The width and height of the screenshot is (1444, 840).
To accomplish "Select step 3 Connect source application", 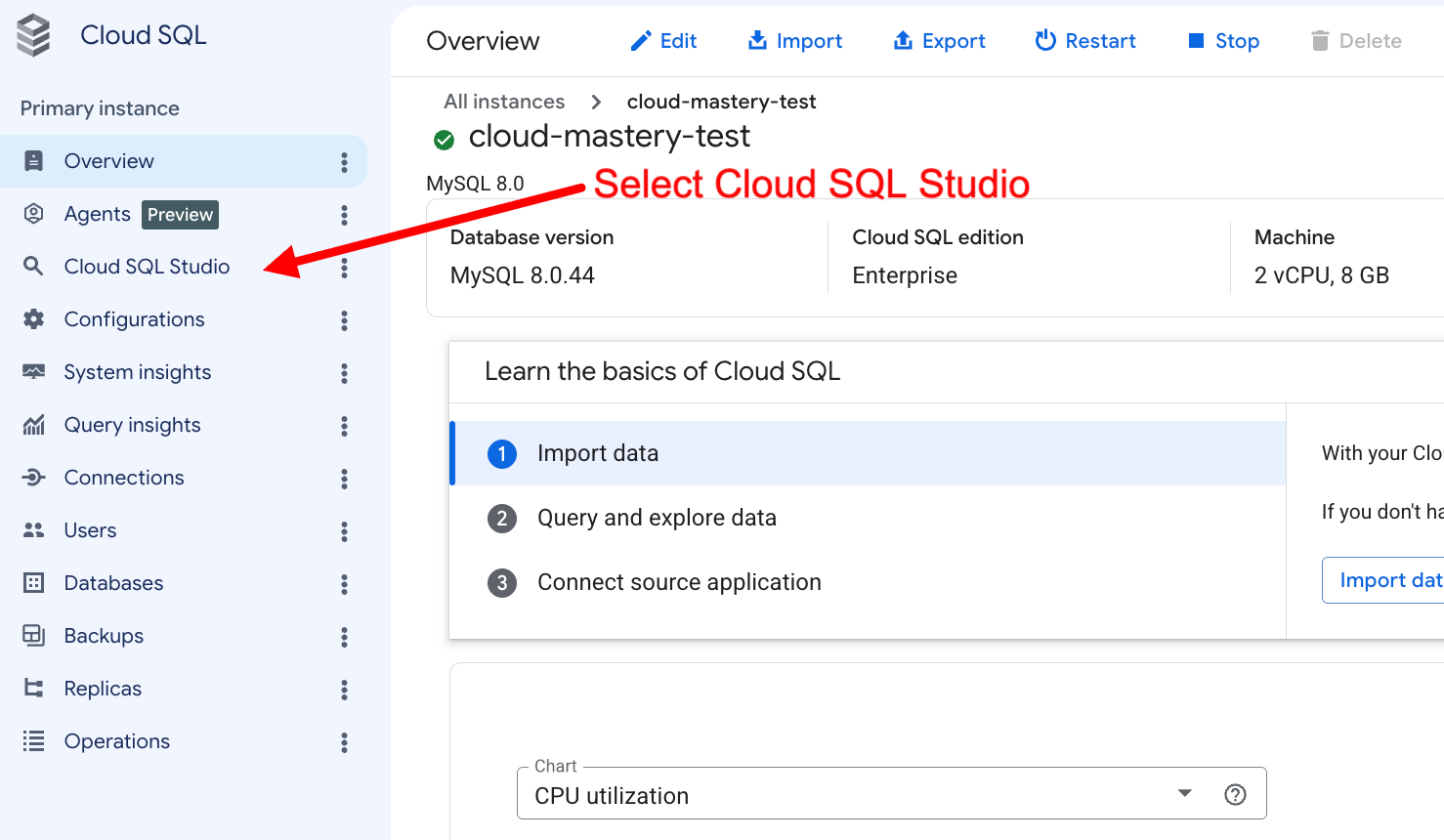I will (x=868, y=582).
